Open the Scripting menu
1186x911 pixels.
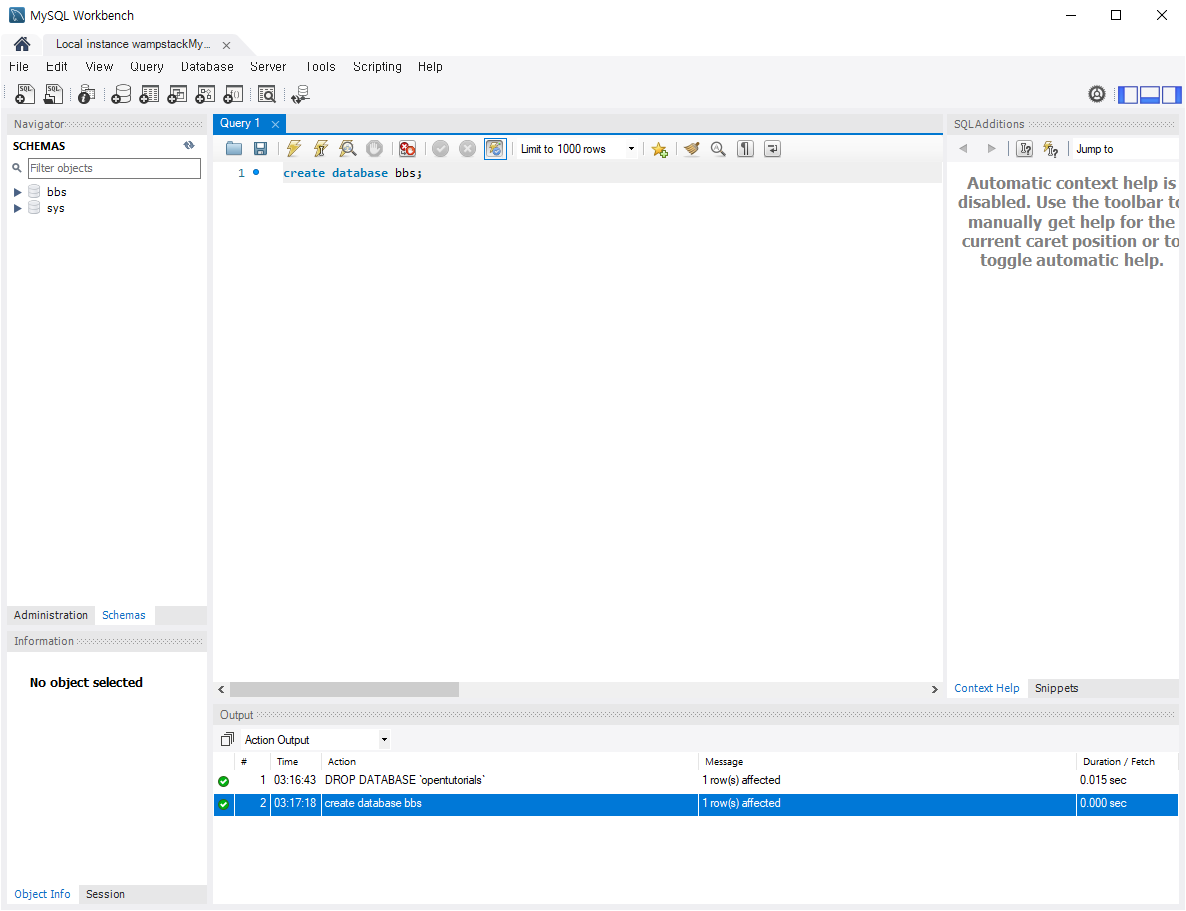[x=377, y=67]
